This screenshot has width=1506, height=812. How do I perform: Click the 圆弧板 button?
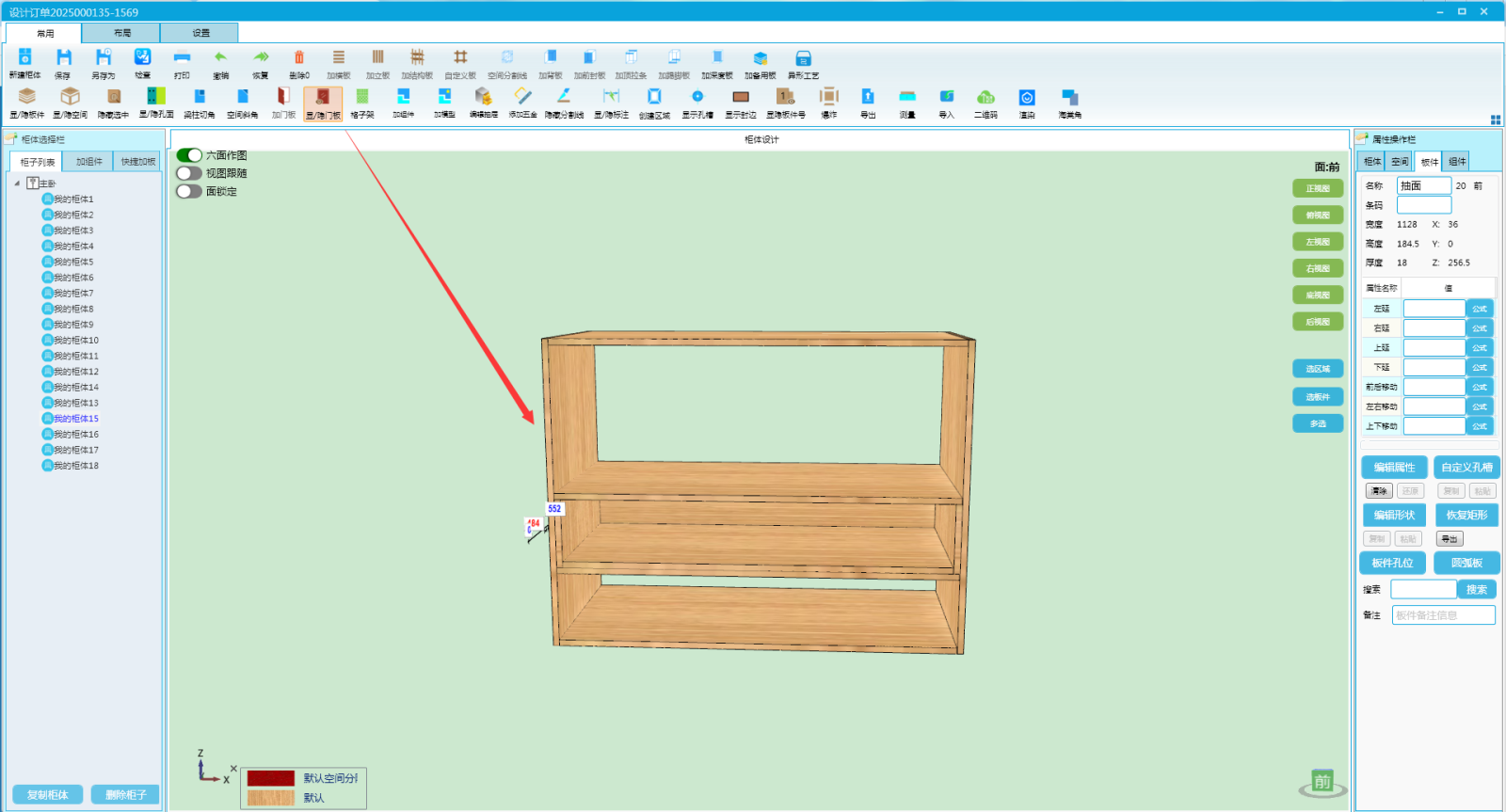click(1466, 563)
